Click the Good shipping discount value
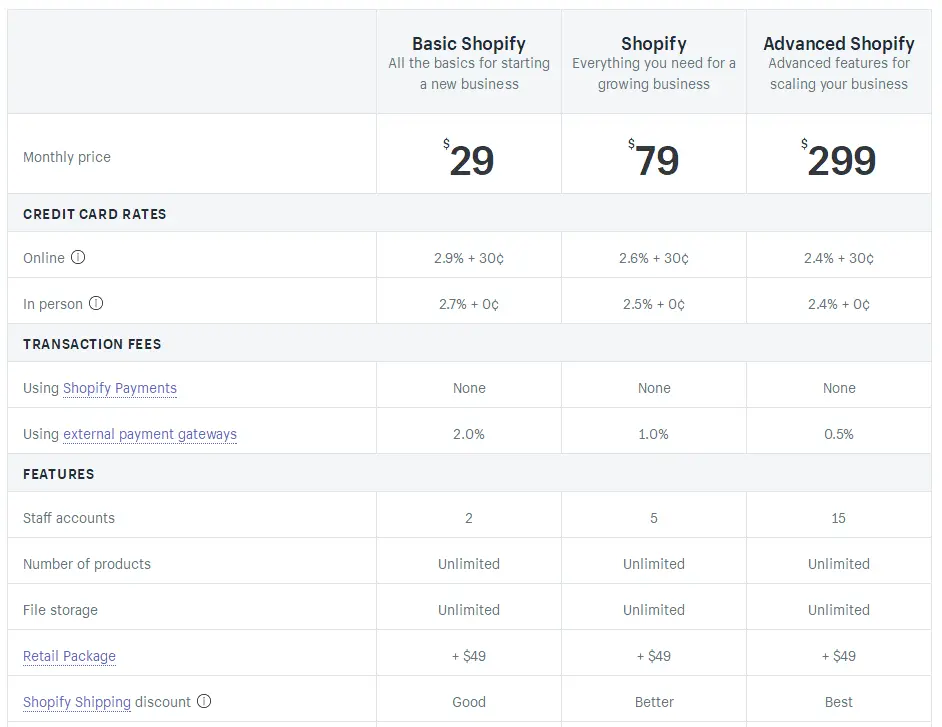942x727 pixels. pyautogui.click(x=469, y=702)
